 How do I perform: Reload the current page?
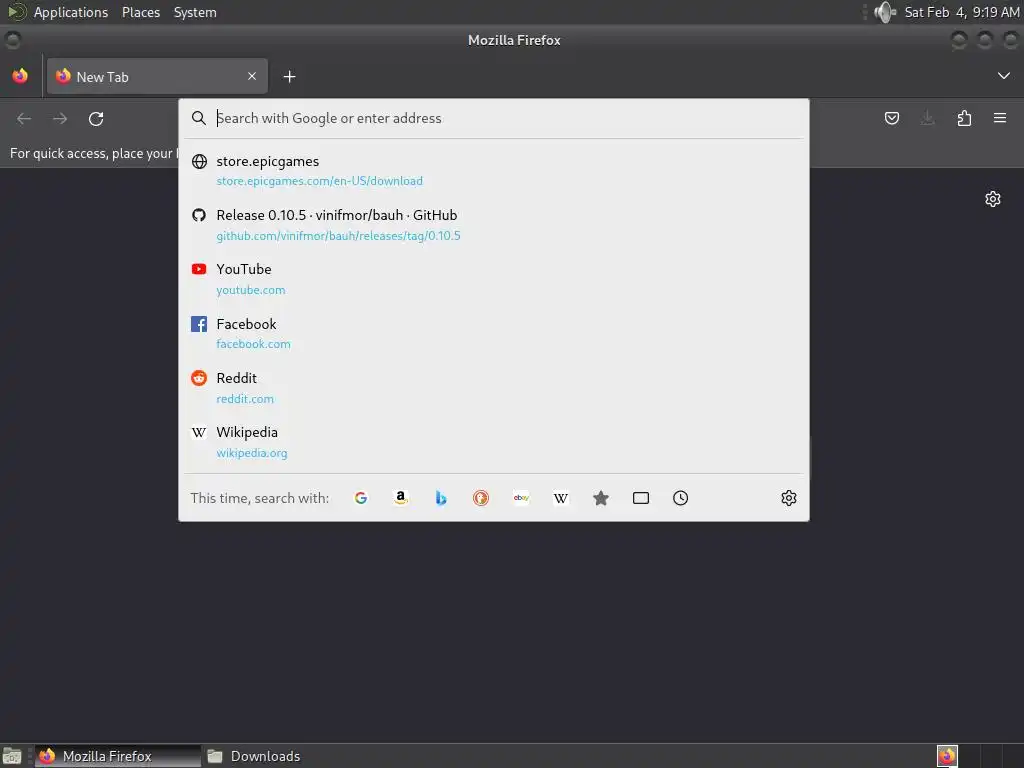[x=96, y=119]
